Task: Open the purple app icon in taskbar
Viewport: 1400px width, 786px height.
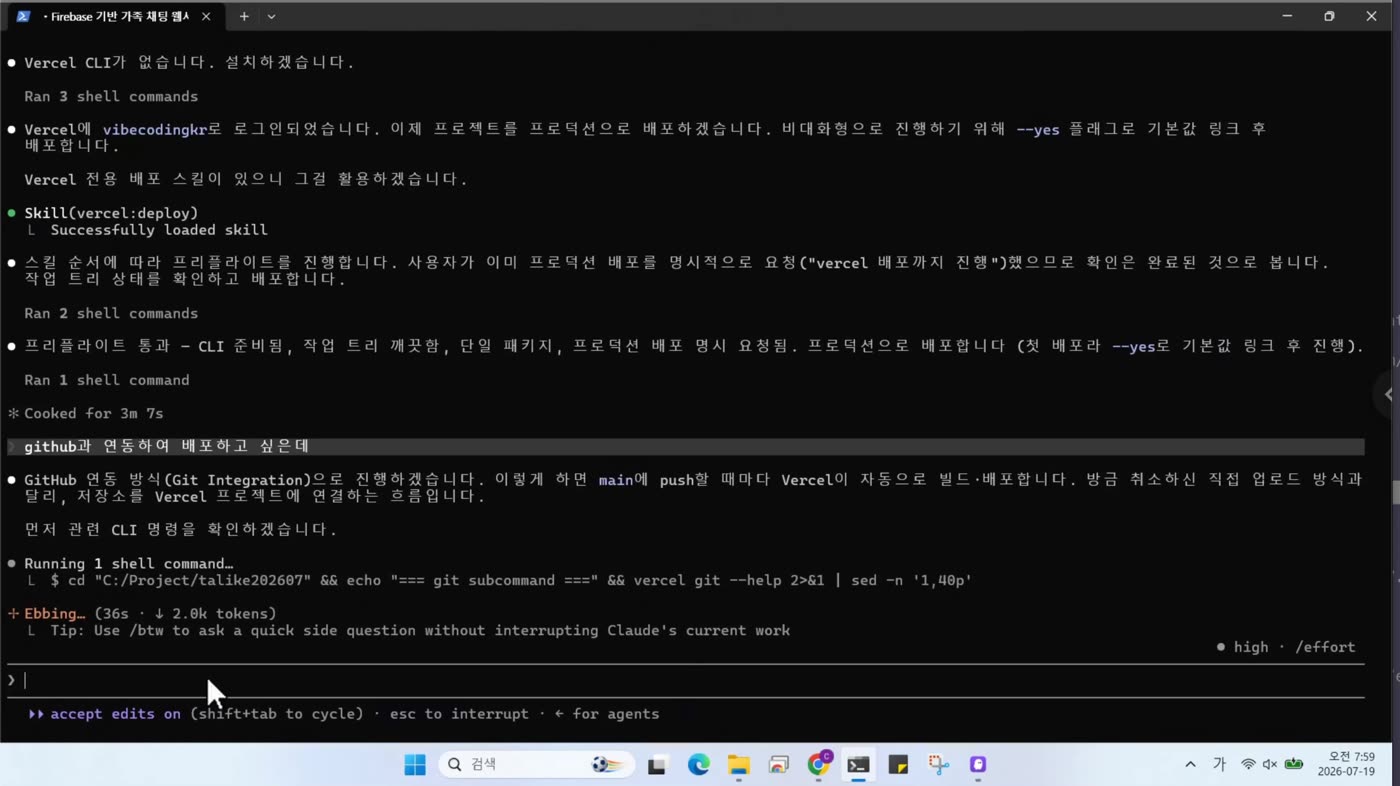Action: point(978,765)
